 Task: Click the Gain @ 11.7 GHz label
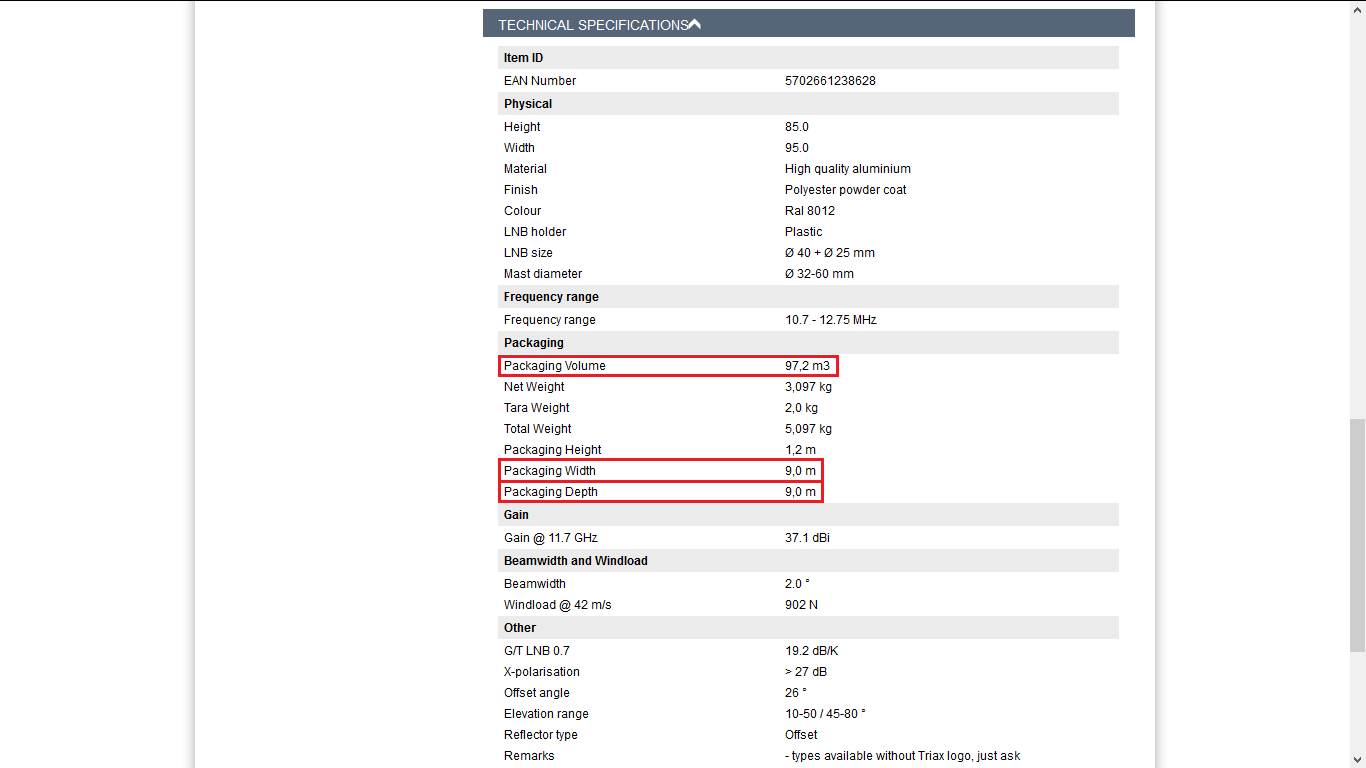(x=551, y=538)
